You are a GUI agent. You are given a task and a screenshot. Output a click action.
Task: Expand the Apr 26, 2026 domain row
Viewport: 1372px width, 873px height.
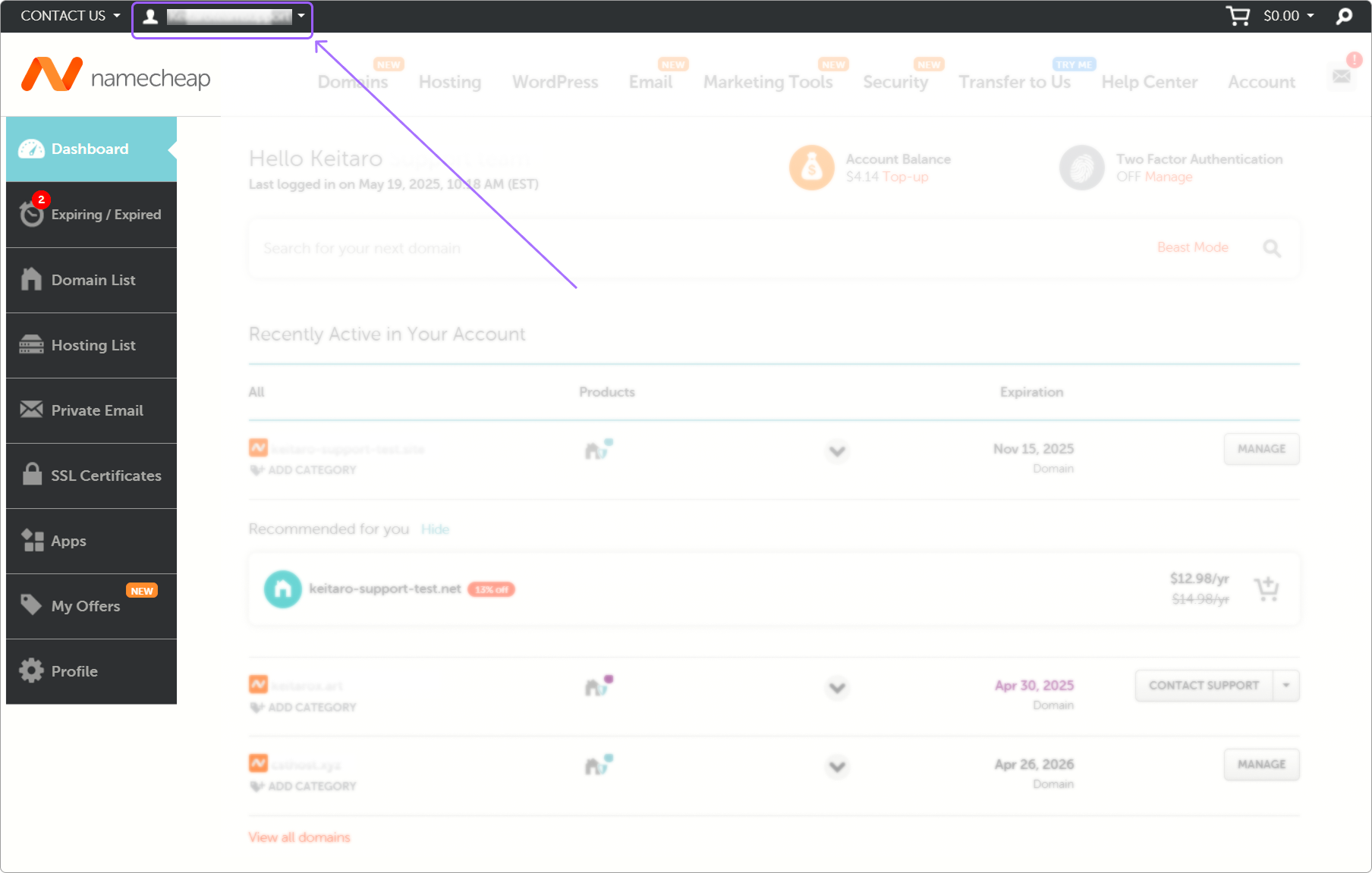(x=837, y=767)
